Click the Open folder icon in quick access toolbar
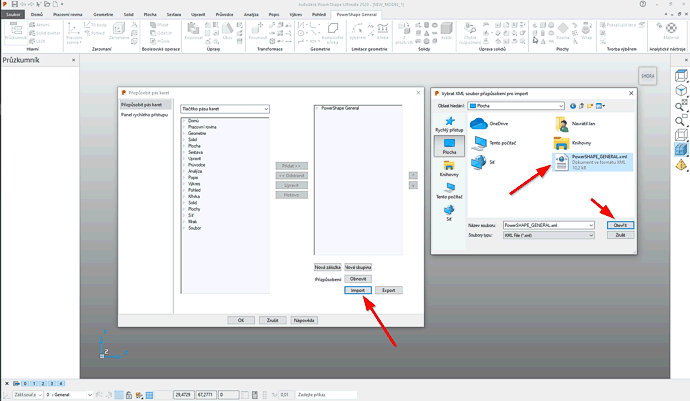This screenshot has height=401, width=690. [47, 4]
